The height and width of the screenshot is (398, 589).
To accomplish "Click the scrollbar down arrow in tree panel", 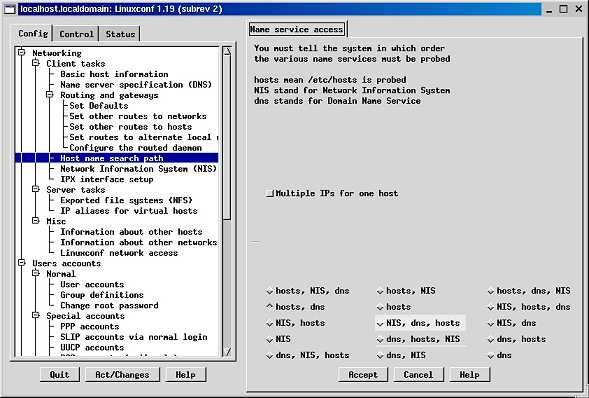I will pyautogui.click(x=227, y=351).
